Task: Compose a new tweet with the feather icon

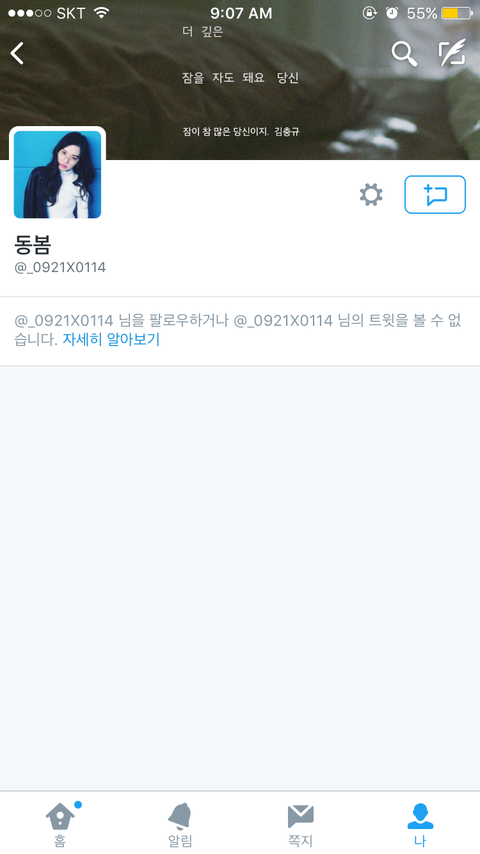Action: tap(452, 53)
